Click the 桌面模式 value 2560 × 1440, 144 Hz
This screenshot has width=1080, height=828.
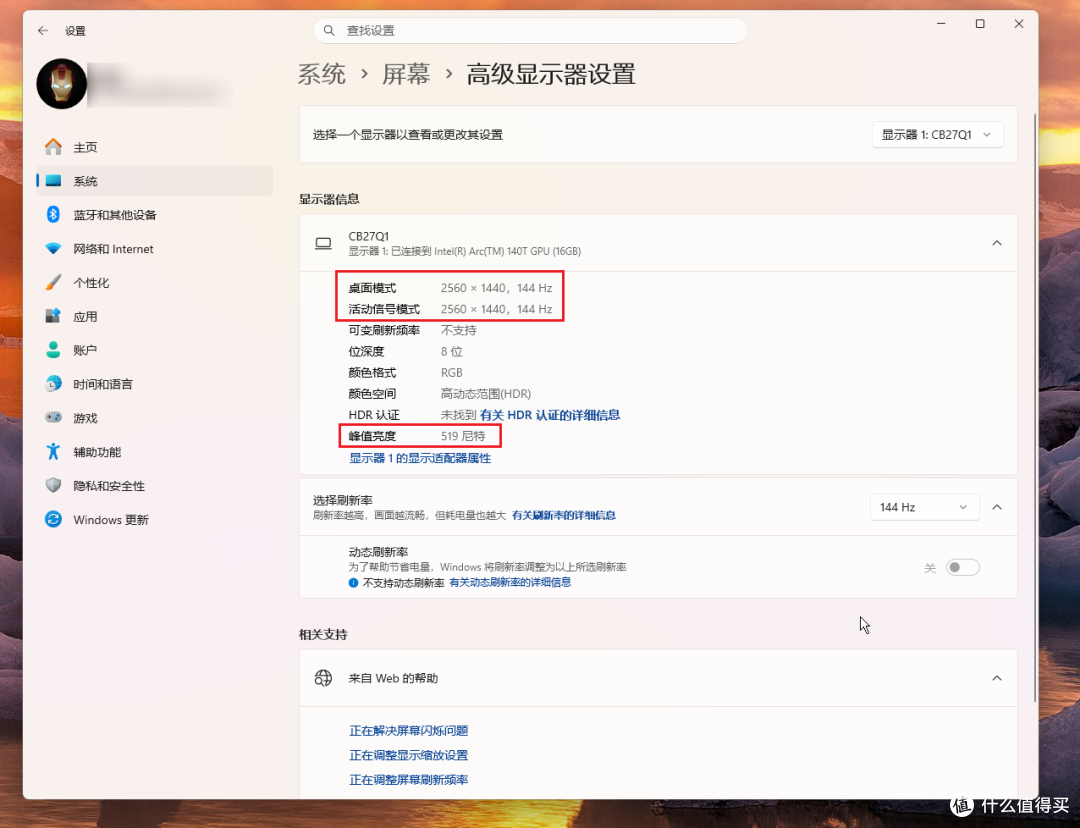(496, 288)
